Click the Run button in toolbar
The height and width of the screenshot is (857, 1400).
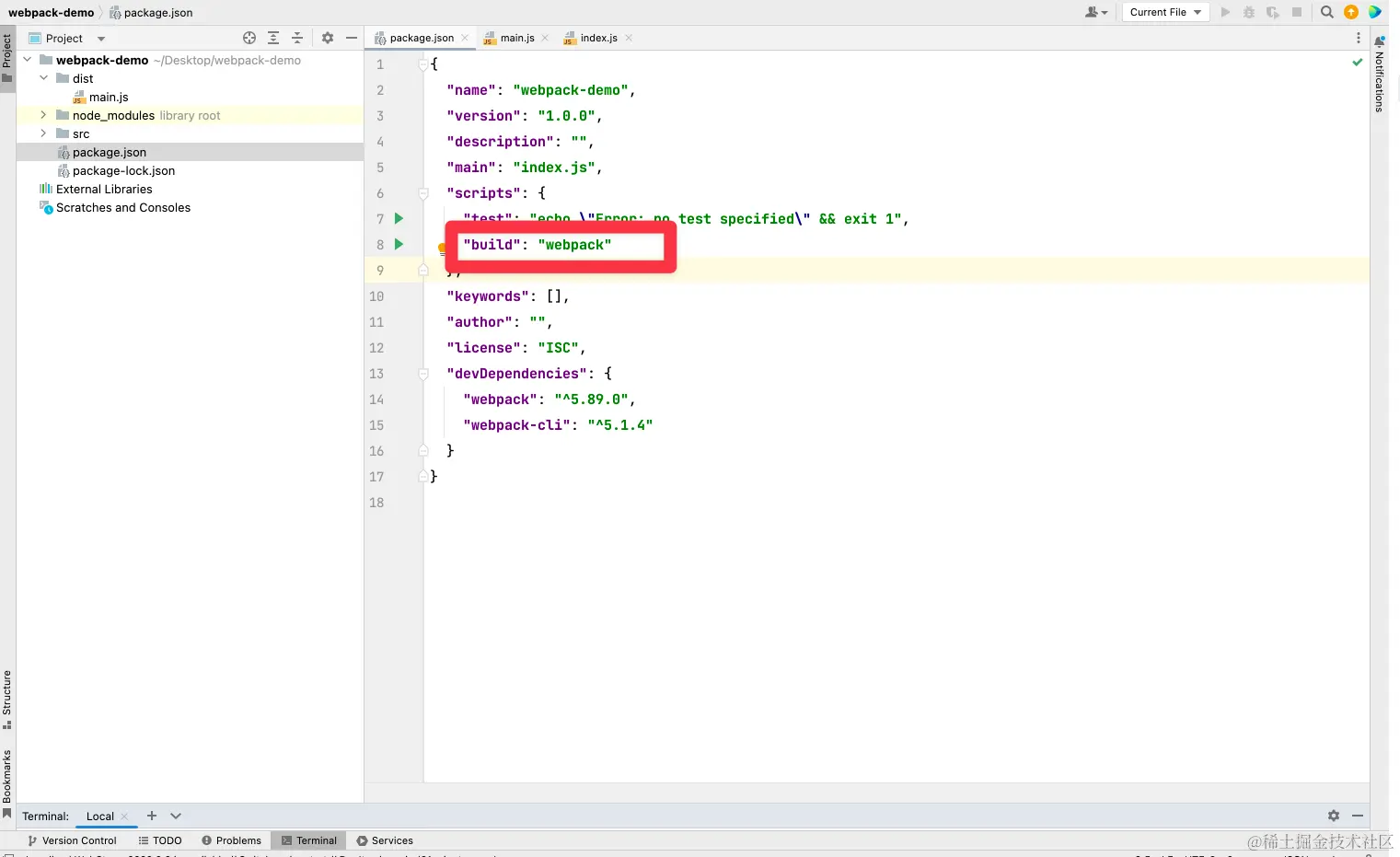pyautogui.click(x=1225, y=12)
